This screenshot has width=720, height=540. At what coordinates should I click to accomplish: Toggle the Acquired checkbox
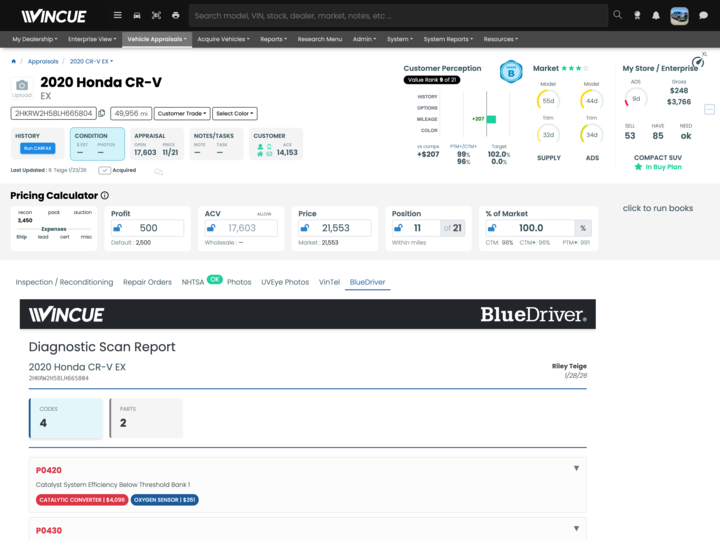[104, 171]
